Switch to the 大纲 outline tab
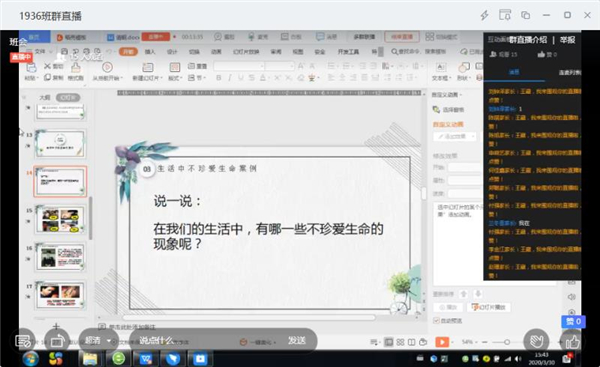This screenshot has height=367, width=600. [x=45, y=98]
